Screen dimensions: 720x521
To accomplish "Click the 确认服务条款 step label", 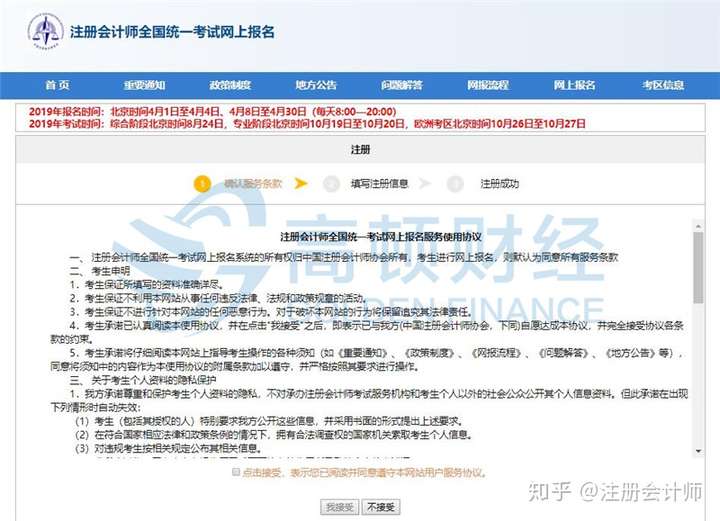I will tap(253, 184).
